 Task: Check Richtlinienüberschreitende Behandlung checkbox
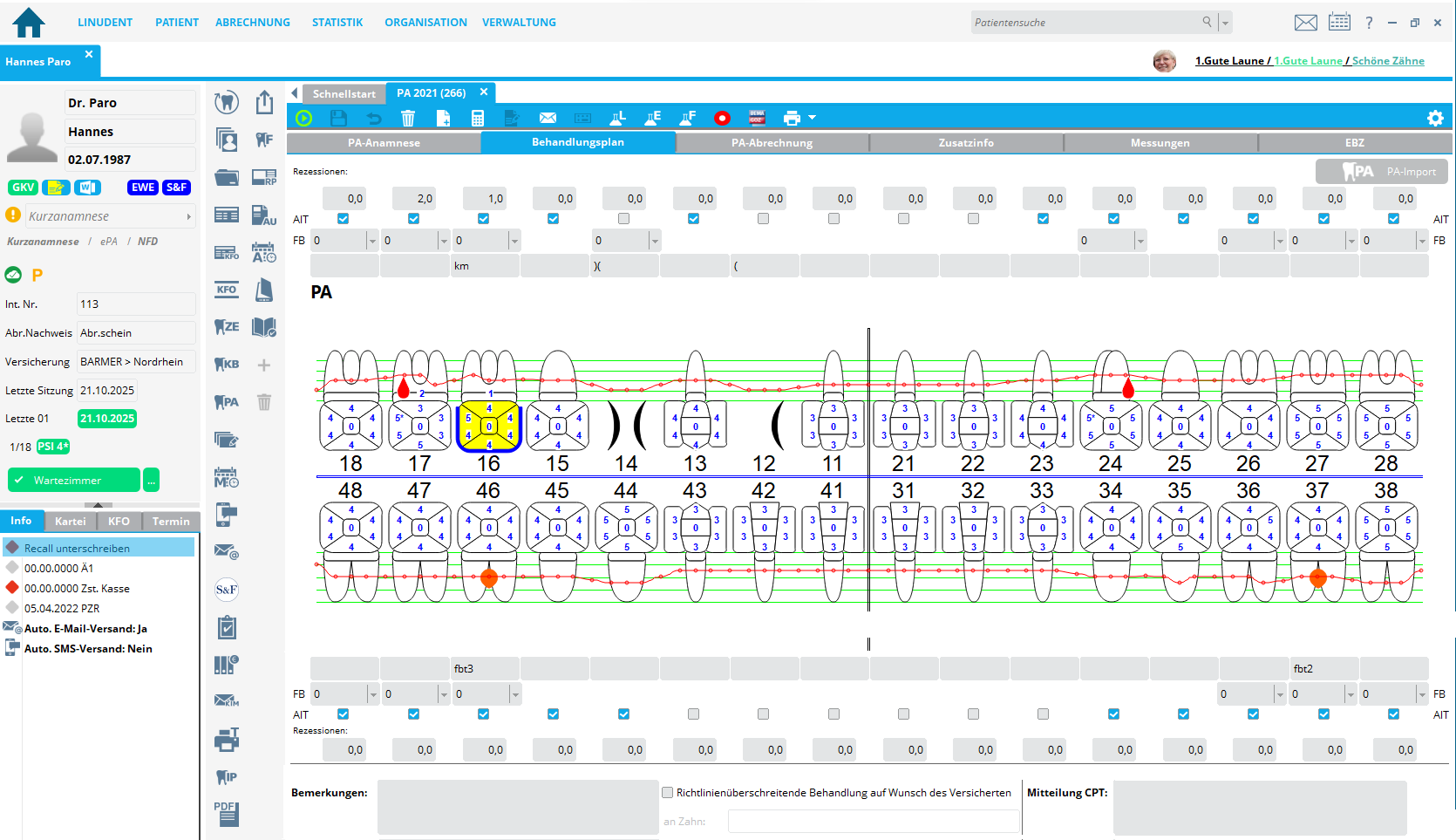[x=668, y=793]
